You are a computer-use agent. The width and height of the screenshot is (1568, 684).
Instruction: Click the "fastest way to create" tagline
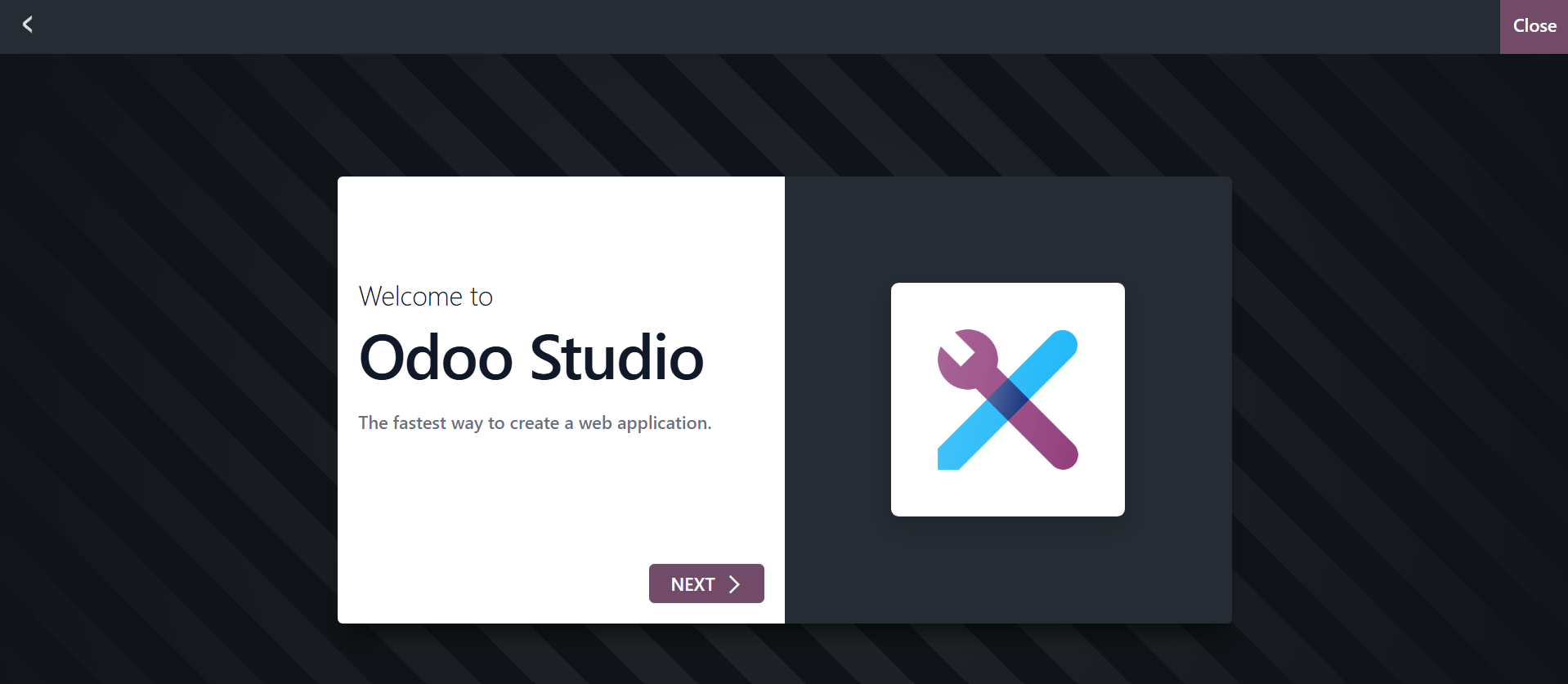[476, 423]
